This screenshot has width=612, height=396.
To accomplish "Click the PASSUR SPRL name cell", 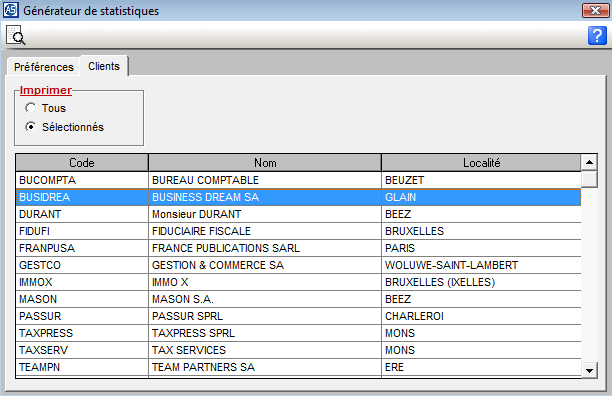I will pos(265,316).
